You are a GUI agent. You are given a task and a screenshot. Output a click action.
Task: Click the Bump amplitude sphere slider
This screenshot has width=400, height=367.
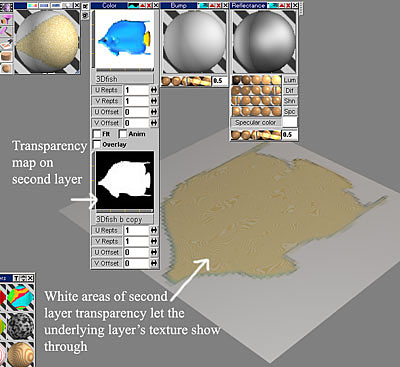click(x=186, y=81)
